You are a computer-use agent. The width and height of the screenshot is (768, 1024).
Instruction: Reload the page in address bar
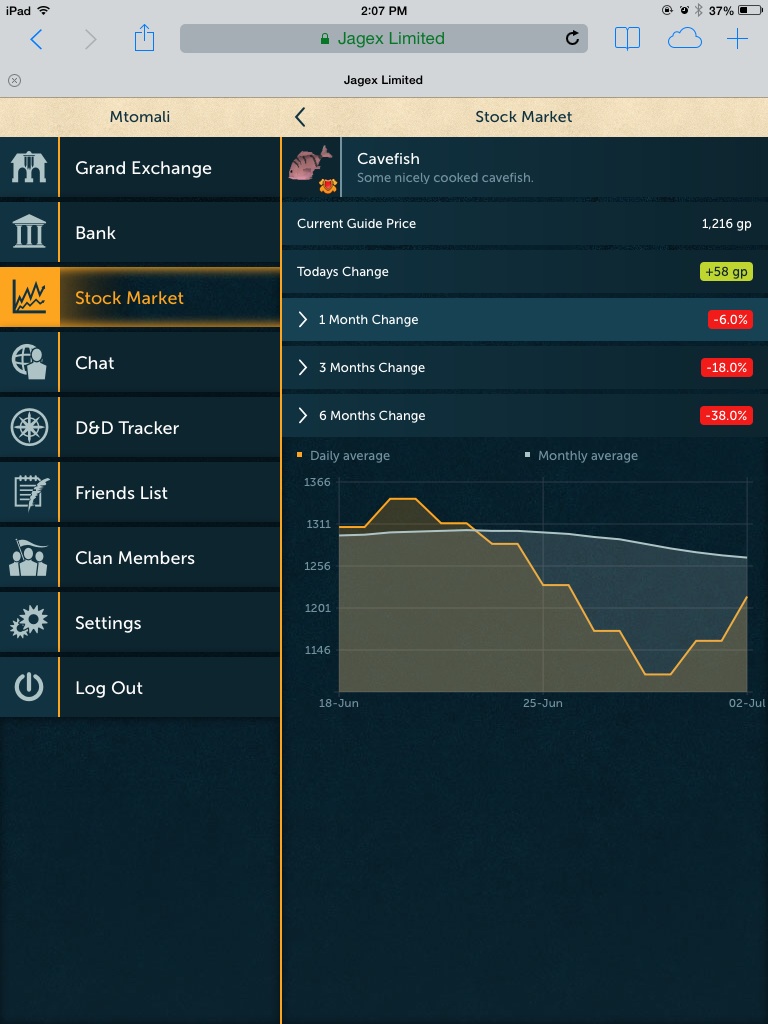click(572, 39)
